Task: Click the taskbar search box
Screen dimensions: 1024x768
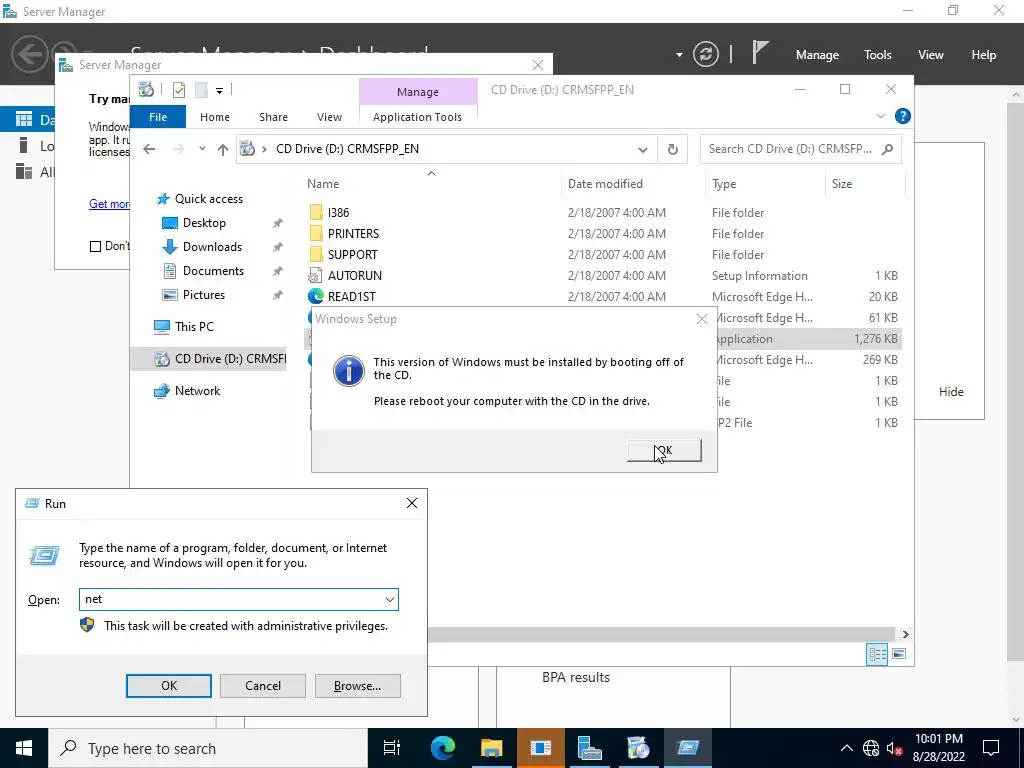Action: 208,748
